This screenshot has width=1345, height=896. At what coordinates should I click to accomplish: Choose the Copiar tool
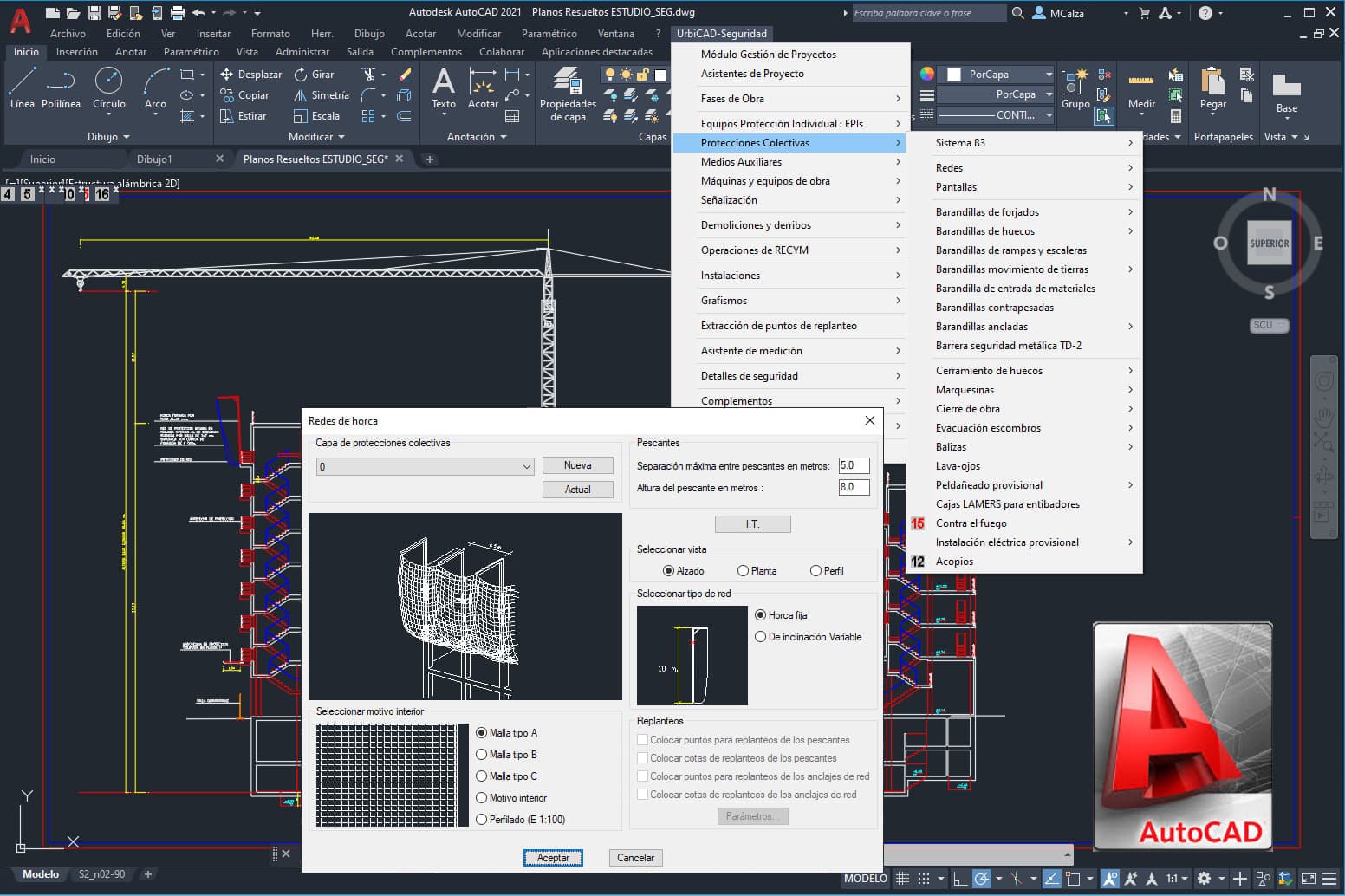[x=244, y=95]
